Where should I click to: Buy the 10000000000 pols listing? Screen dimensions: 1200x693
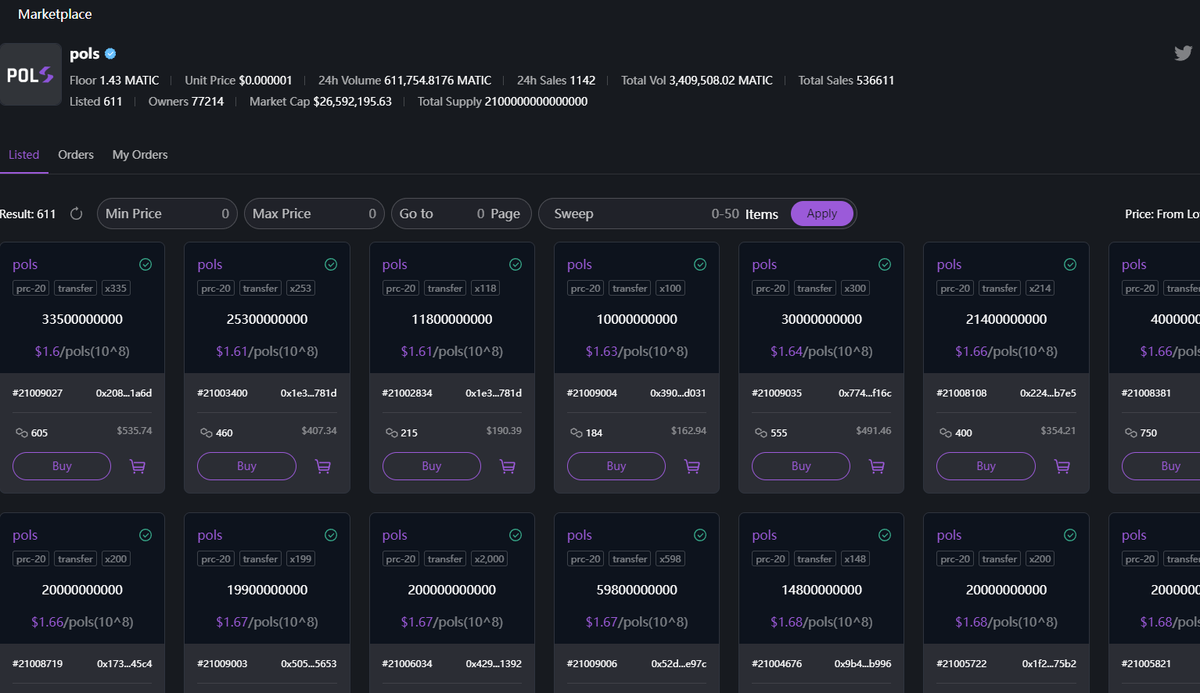pyautogui.click(x=616, y=466)
